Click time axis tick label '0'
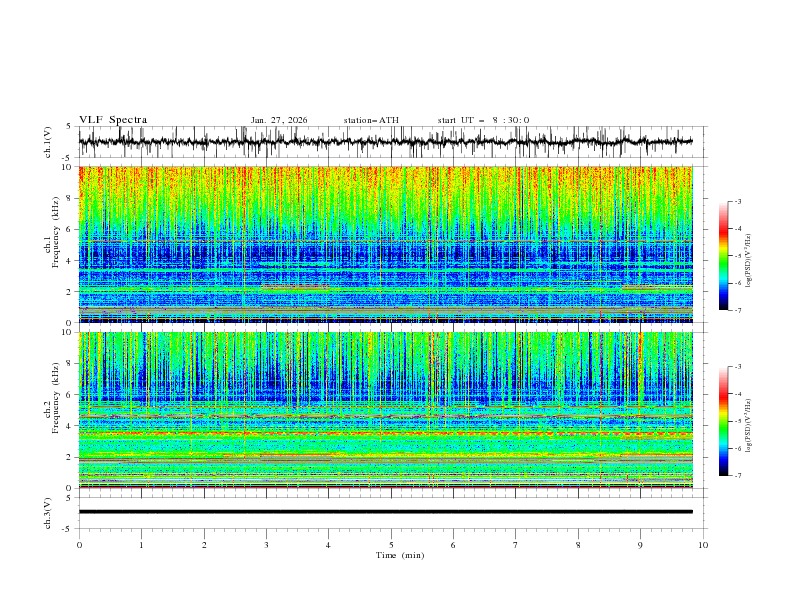This screenshot has width=792, height=612. click(x=79, y=545)
